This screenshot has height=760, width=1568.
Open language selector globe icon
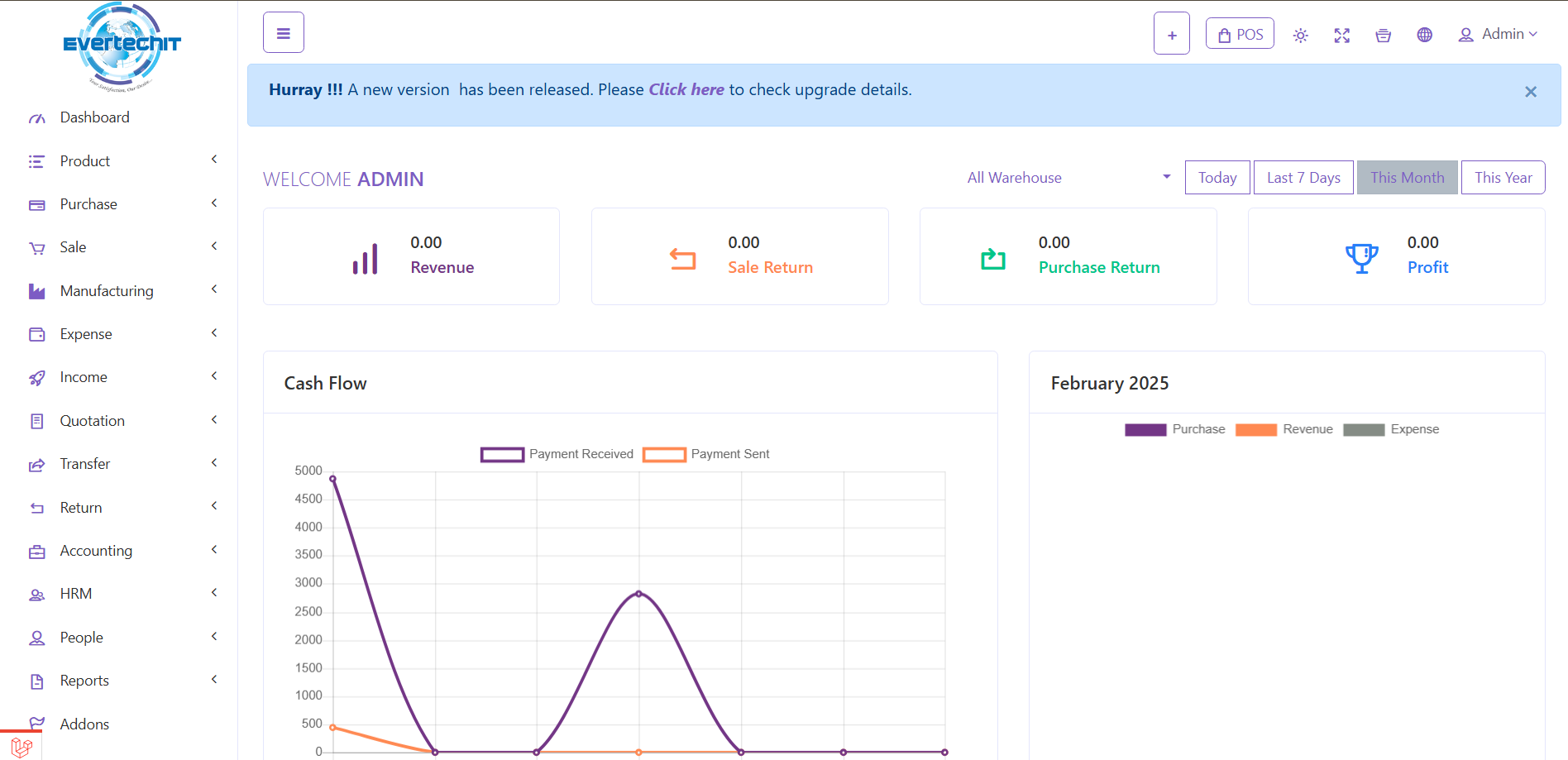[x=1424, y=35]
